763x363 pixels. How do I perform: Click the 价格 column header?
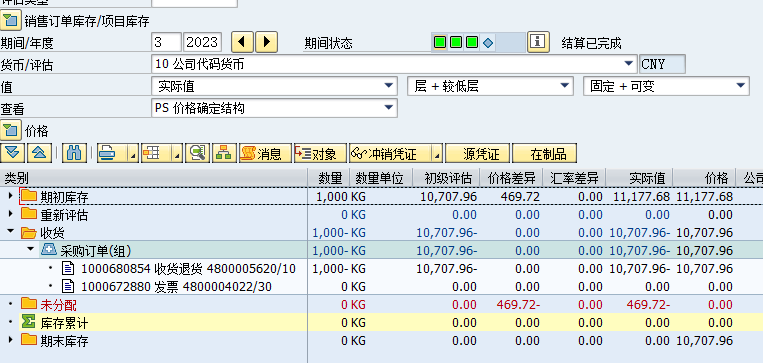point(705,178)
